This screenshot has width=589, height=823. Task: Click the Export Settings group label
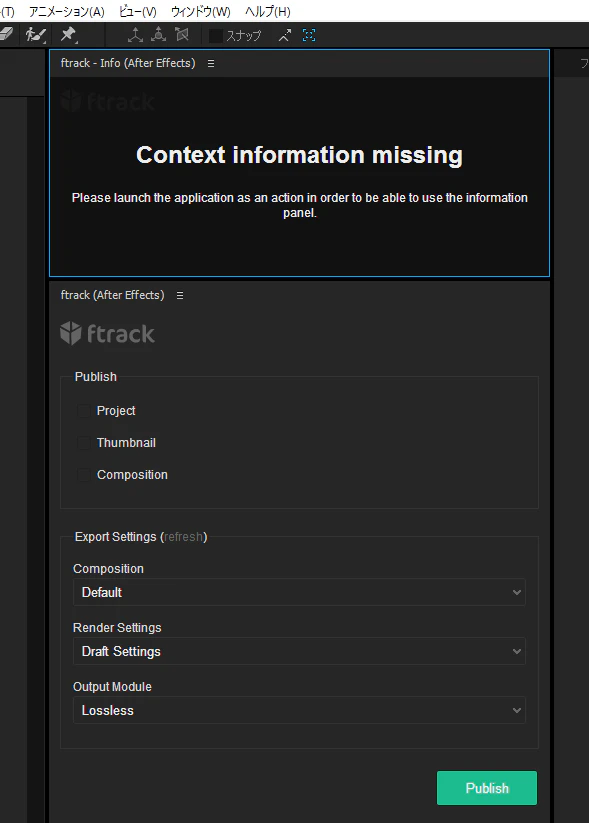pyautogui.click(x=141, y=537)
